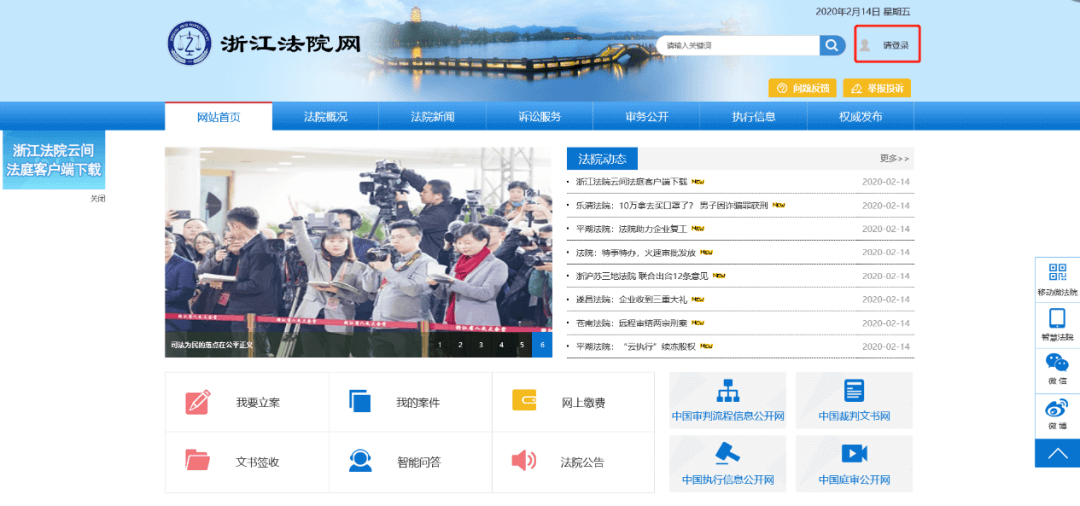This screenshot has height=506, width=1080.
Task: Open the 法院概况 menu
Action: (326, 116)
